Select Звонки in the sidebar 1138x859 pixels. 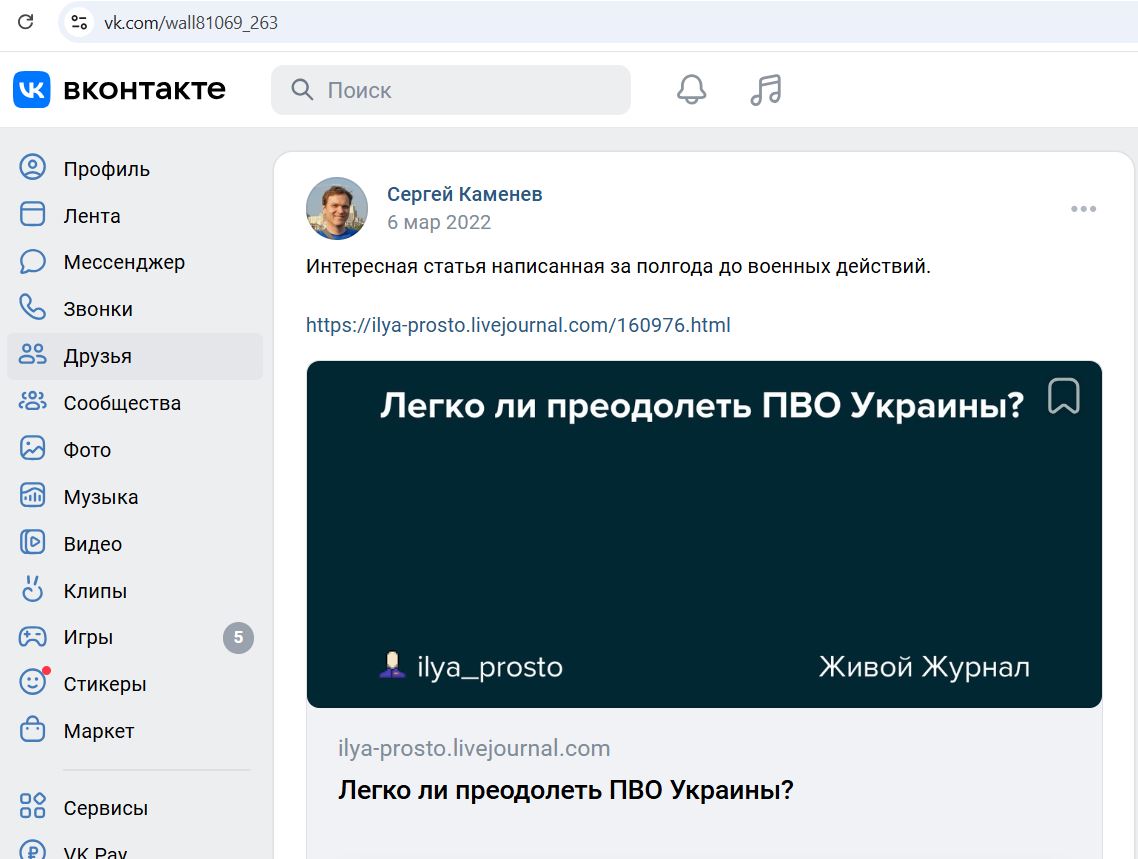pos(98,309)
